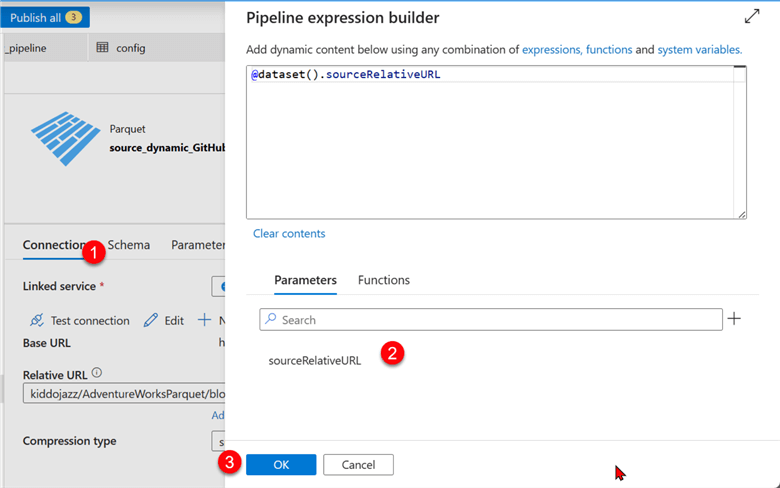Click the plus icon to add a parameter
The height and width of the screenshot is (488, 780).
tap(734, 319)
